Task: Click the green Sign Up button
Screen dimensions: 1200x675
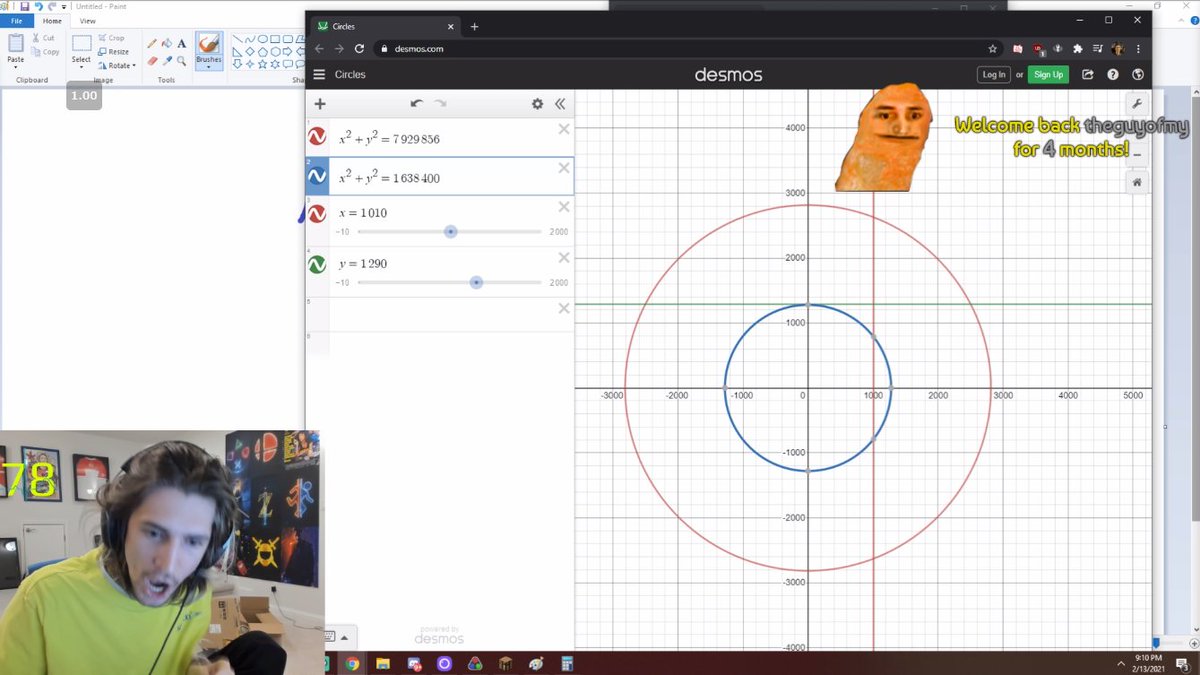Action: pos(1048,74)
